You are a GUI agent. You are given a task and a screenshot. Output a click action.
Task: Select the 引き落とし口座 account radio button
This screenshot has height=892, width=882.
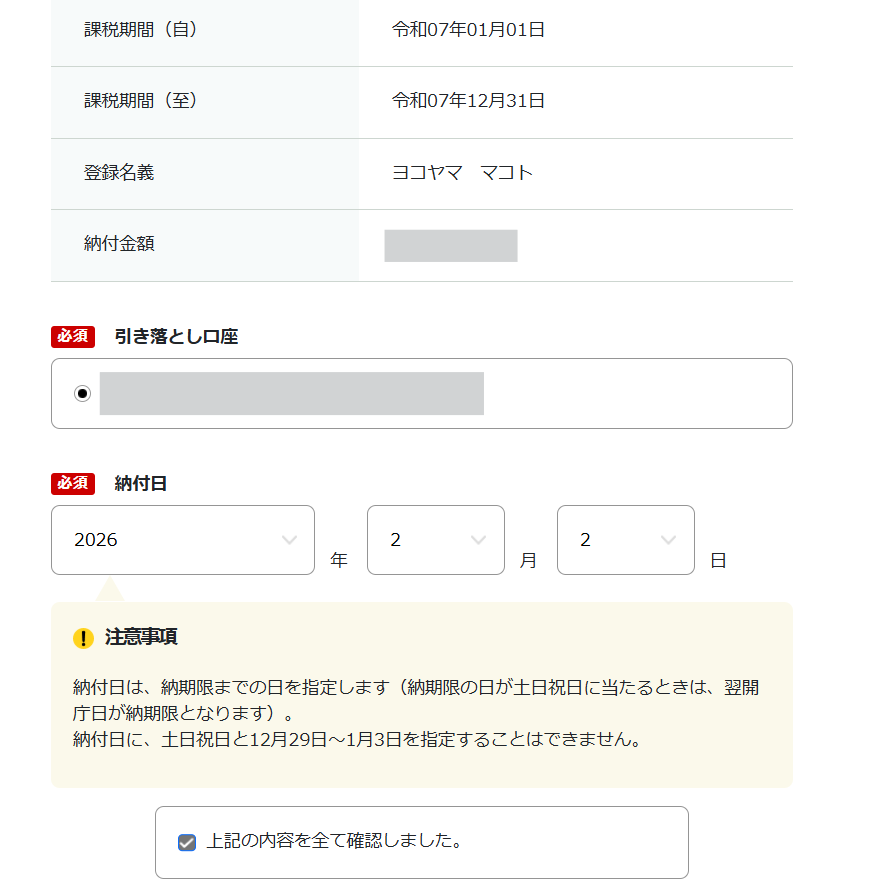click(82, 393)
